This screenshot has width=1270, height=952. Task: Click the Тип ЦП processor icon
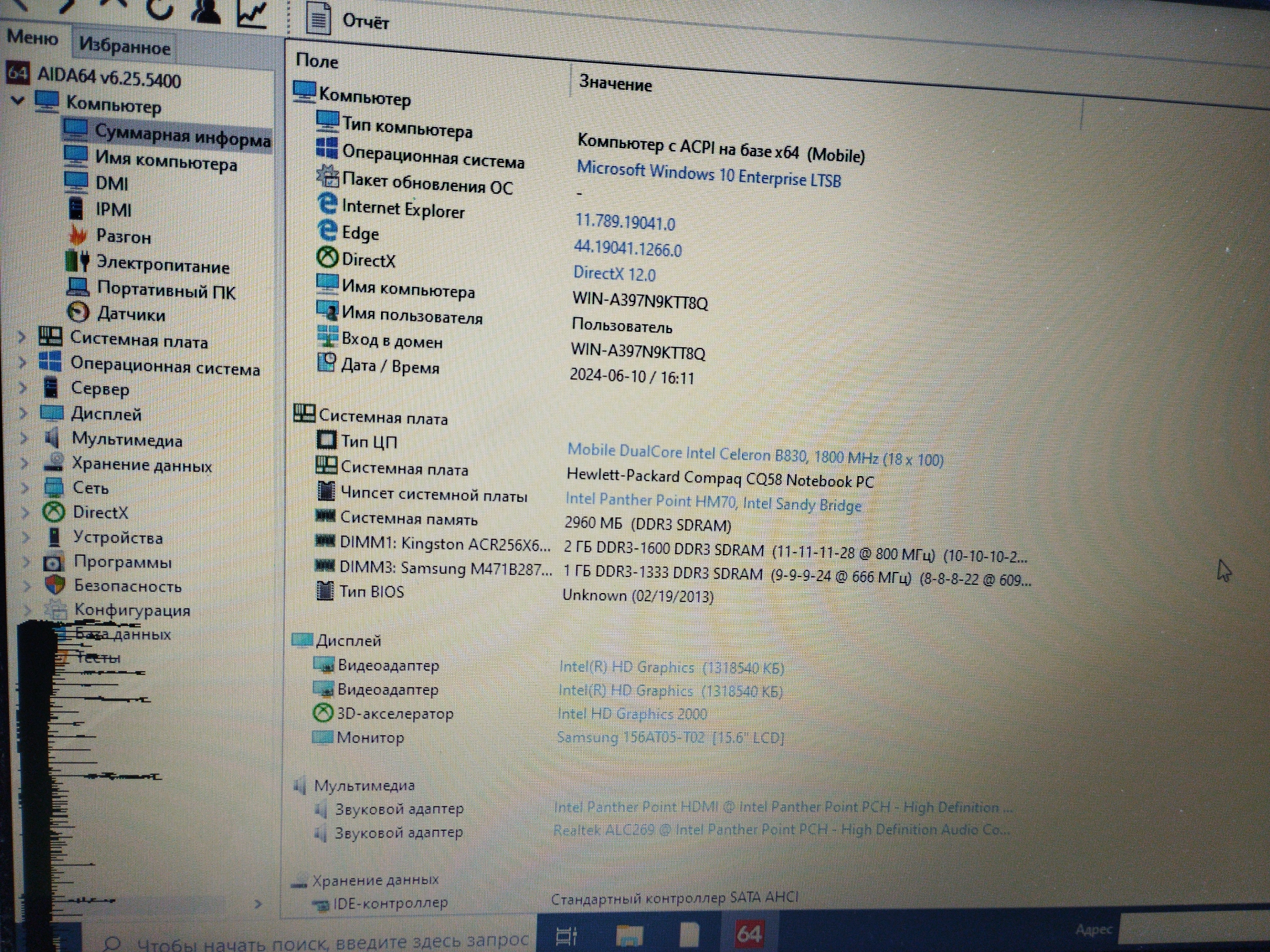(x=326, y=439)
